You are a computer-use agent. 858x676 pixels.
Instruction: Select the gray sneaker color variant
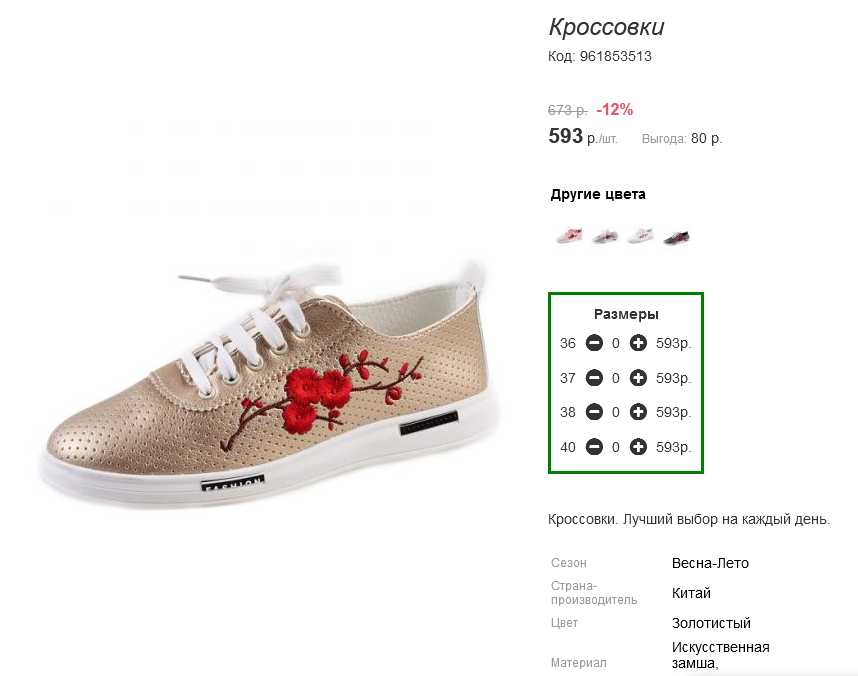605,236
